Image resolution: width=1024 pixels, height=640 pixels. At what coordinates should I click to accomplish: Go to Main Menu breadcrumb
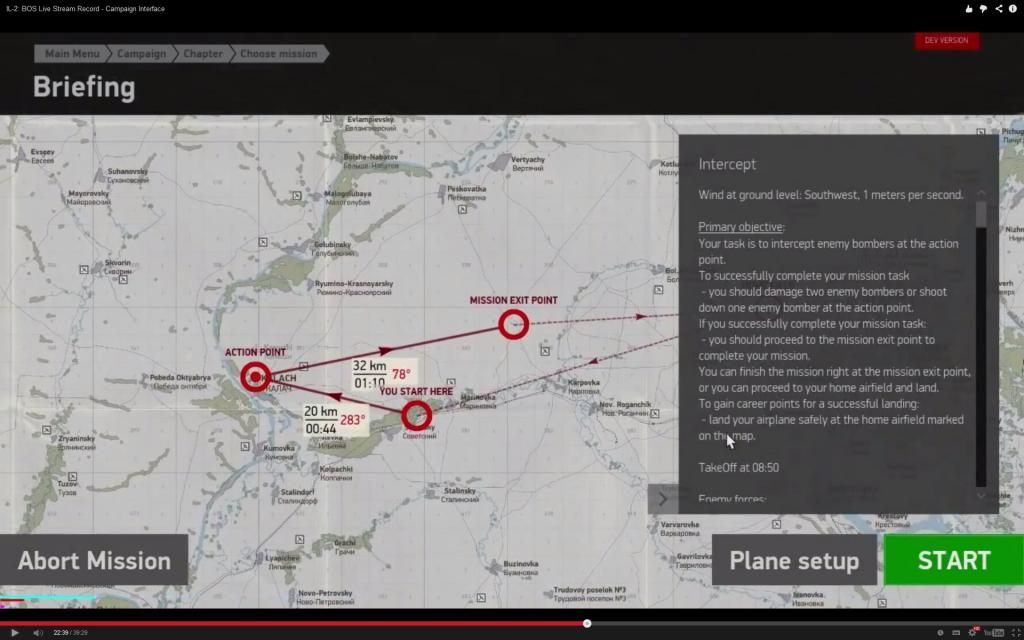tap(71, 54)
